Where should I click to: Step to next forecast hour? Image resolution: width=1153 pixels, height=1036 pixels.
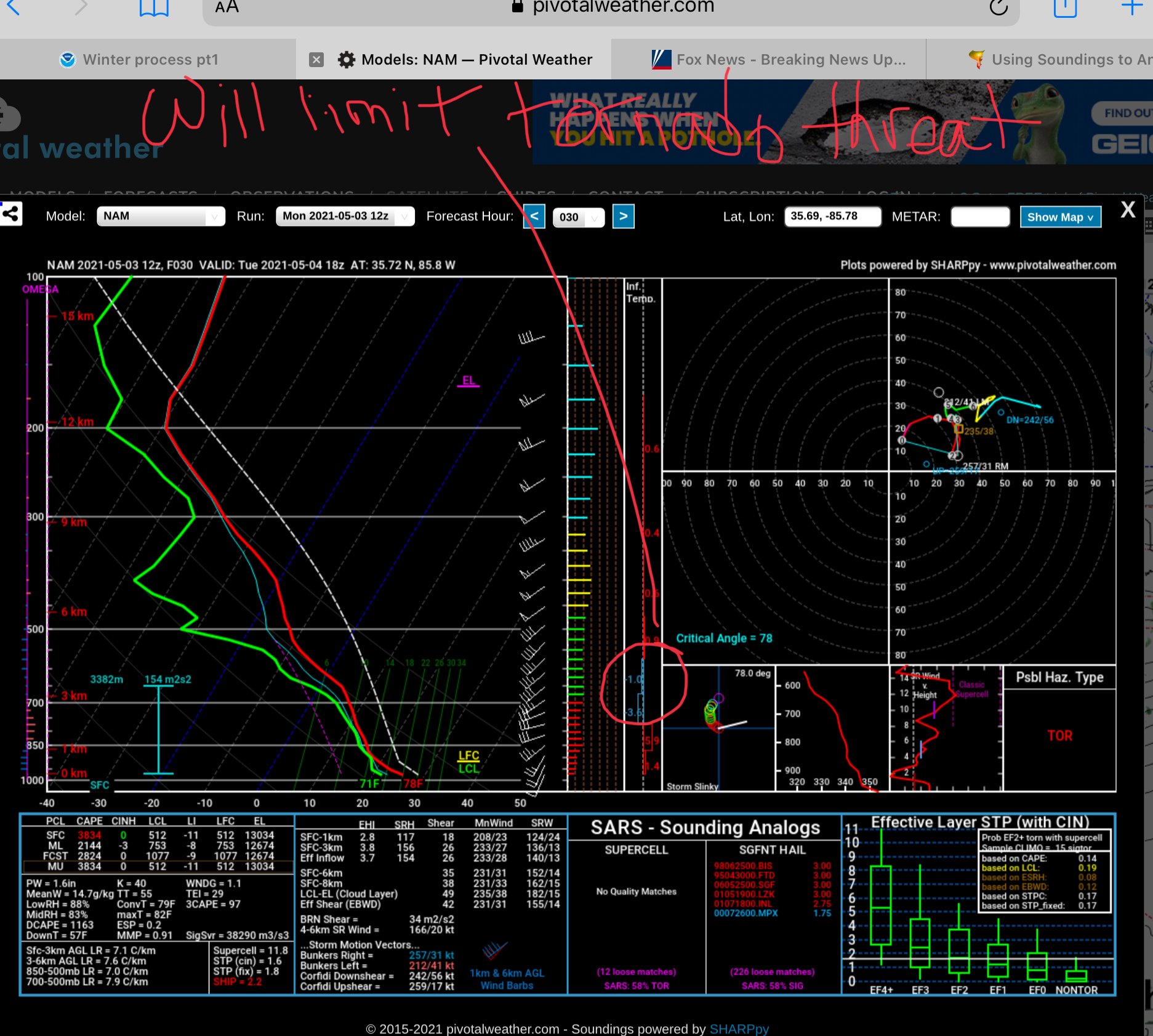pyautogui.click(x=623, y=216)
